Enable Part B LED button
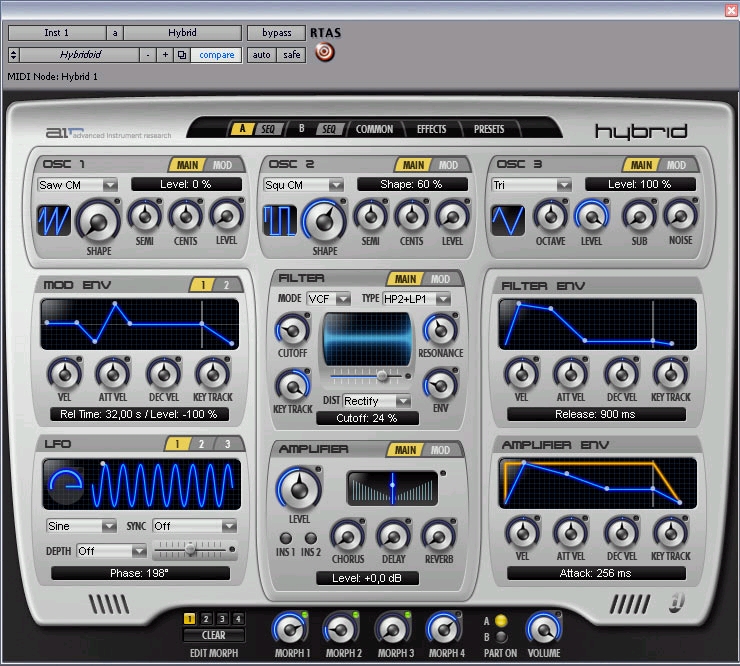Screen dimensions: 740x666 point(501,637)
